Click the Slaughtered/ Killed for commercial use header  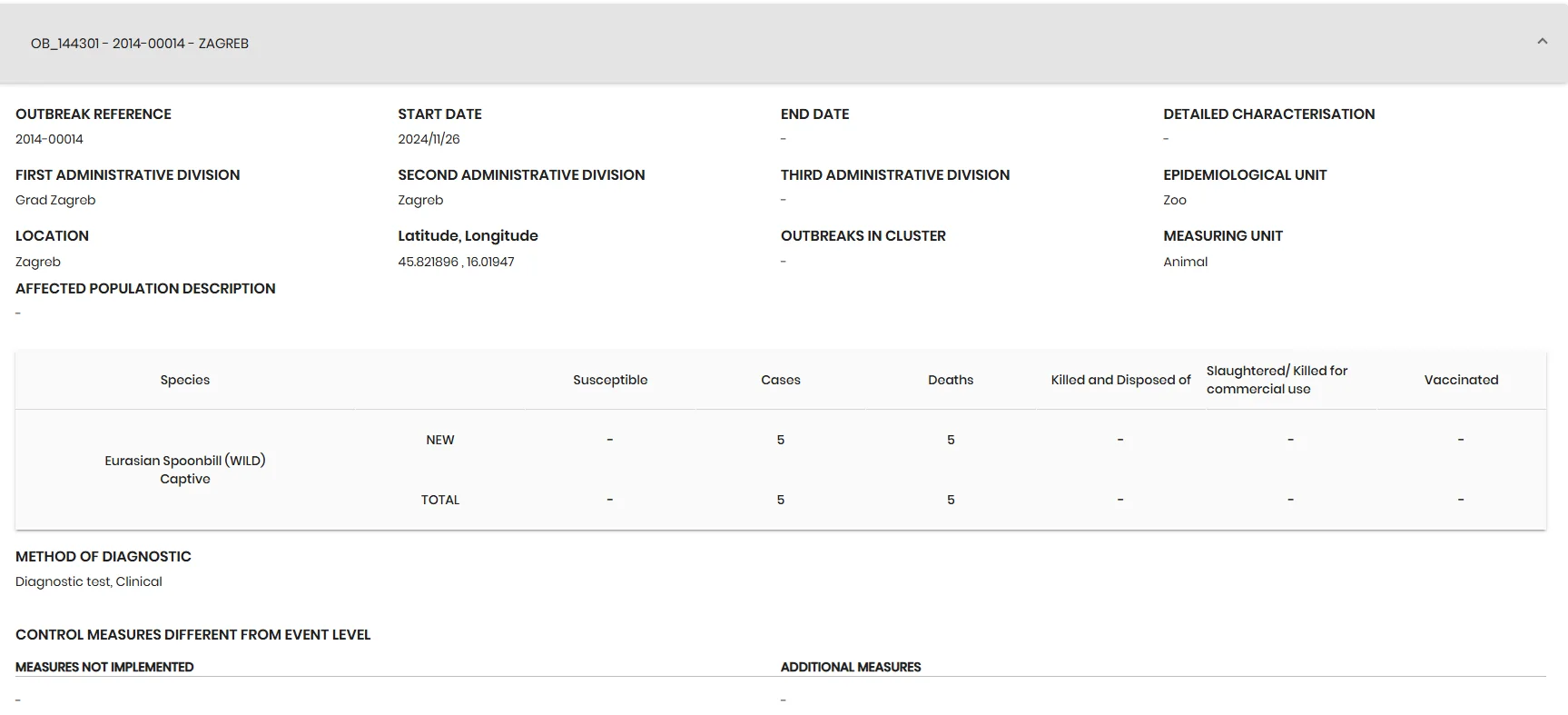pos(1277,380)
